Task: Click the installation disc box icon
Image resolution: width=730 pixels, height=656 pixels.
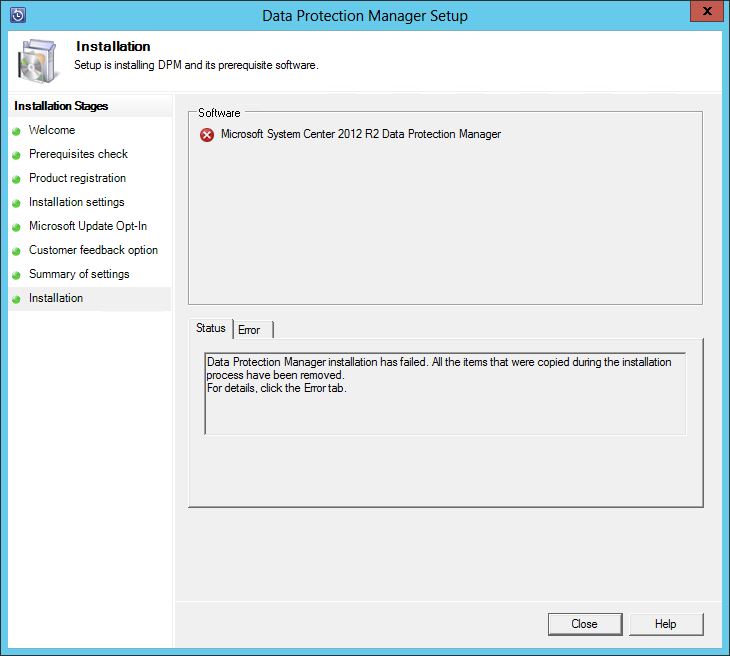Action: tap(39, 61)
